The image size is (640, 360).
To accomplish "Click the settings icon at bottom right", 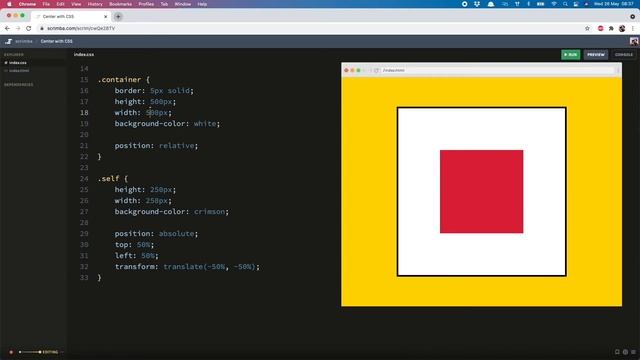I will [x=625, y=352].
